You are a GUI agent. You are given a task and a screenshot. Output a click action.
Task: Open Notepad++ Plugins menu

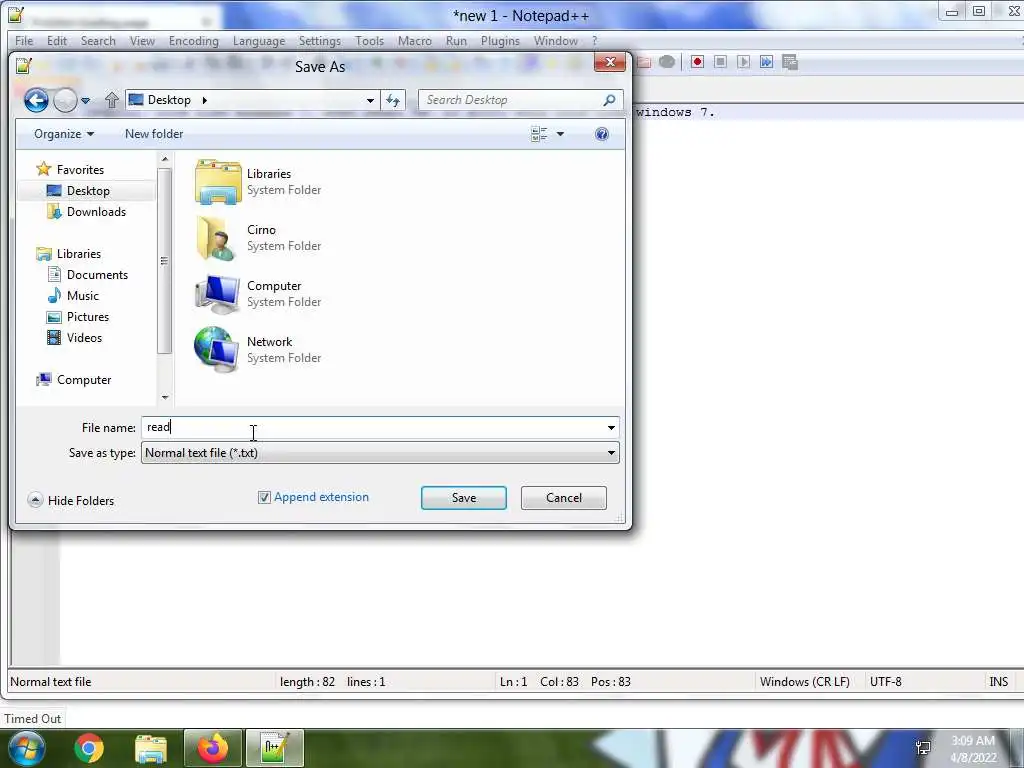tap(500, 40)
